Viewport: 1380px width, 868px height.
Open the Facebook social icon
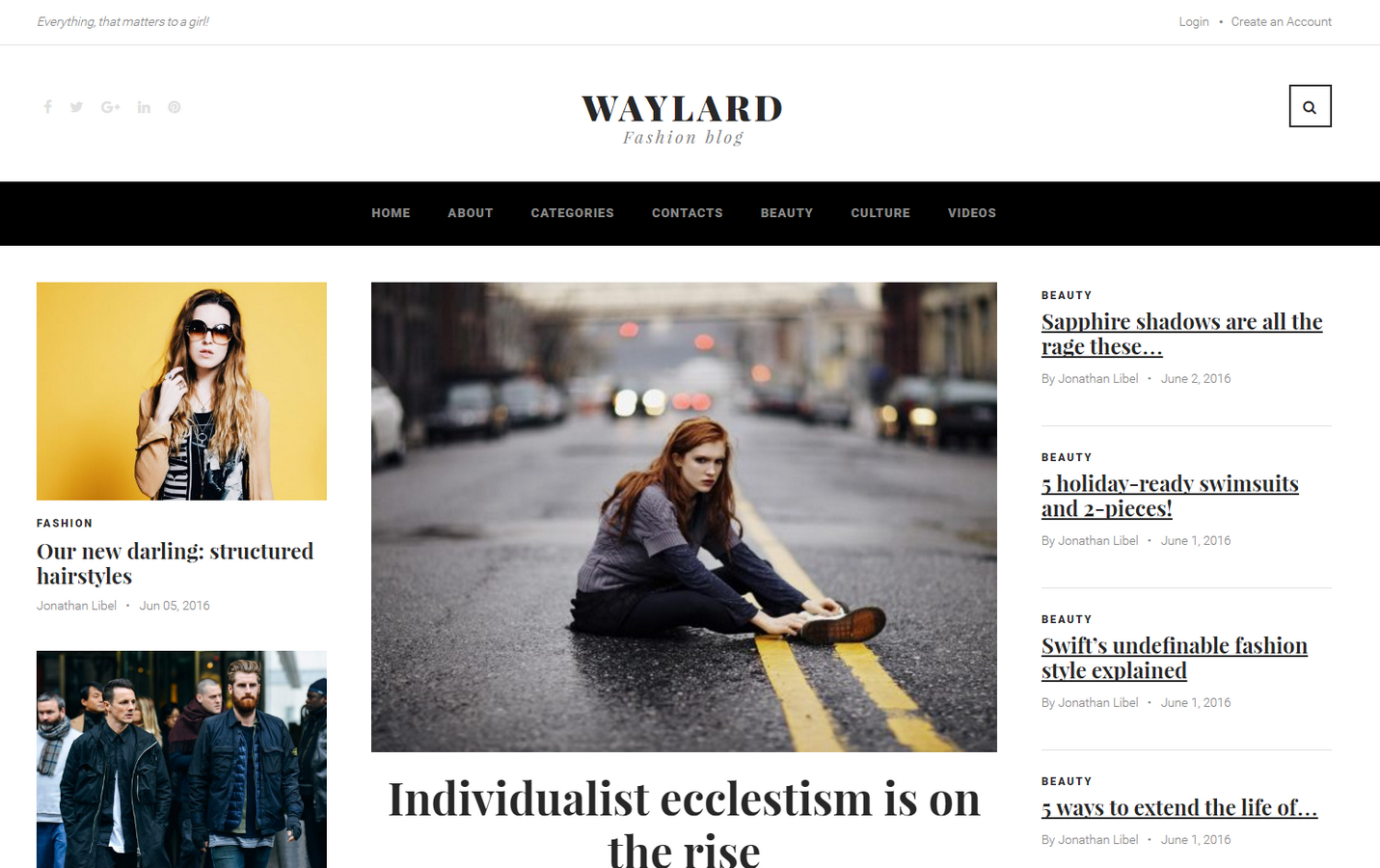47,107
